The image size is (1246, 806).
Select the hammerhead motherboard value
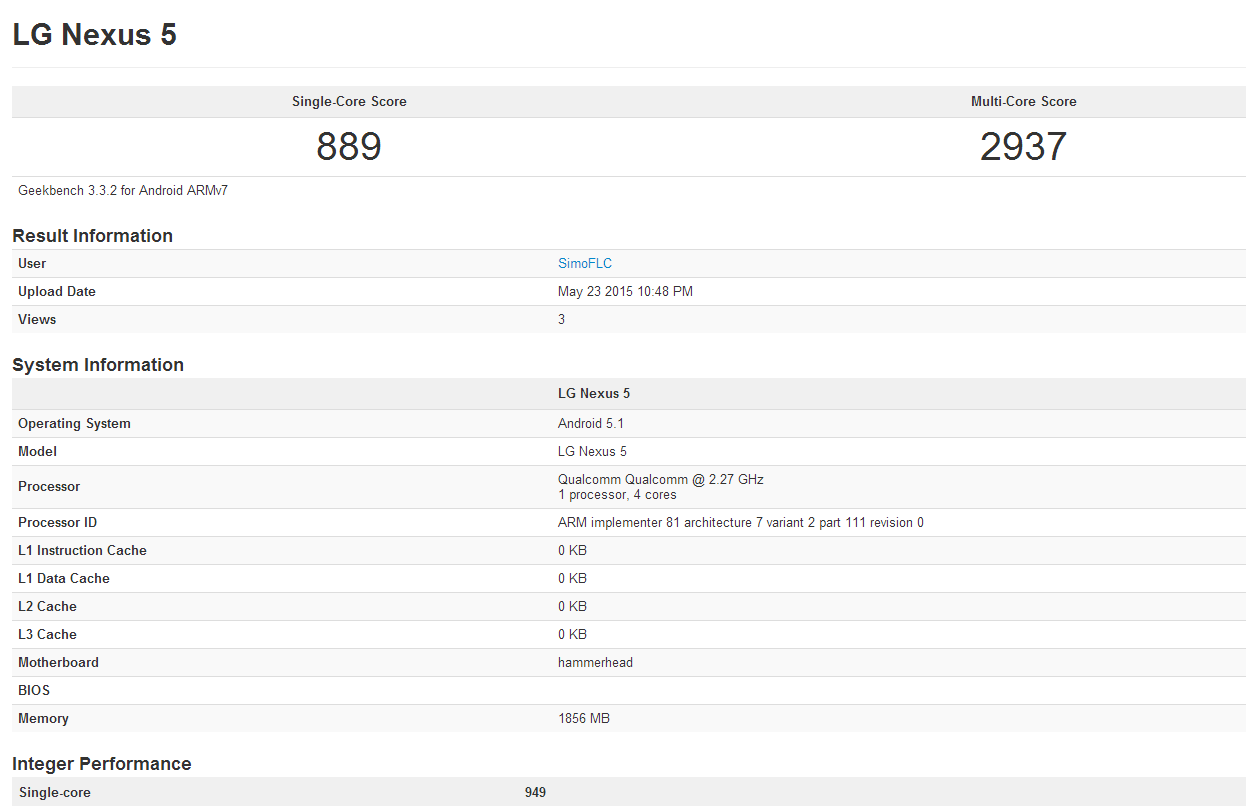(x=595, y=663)
